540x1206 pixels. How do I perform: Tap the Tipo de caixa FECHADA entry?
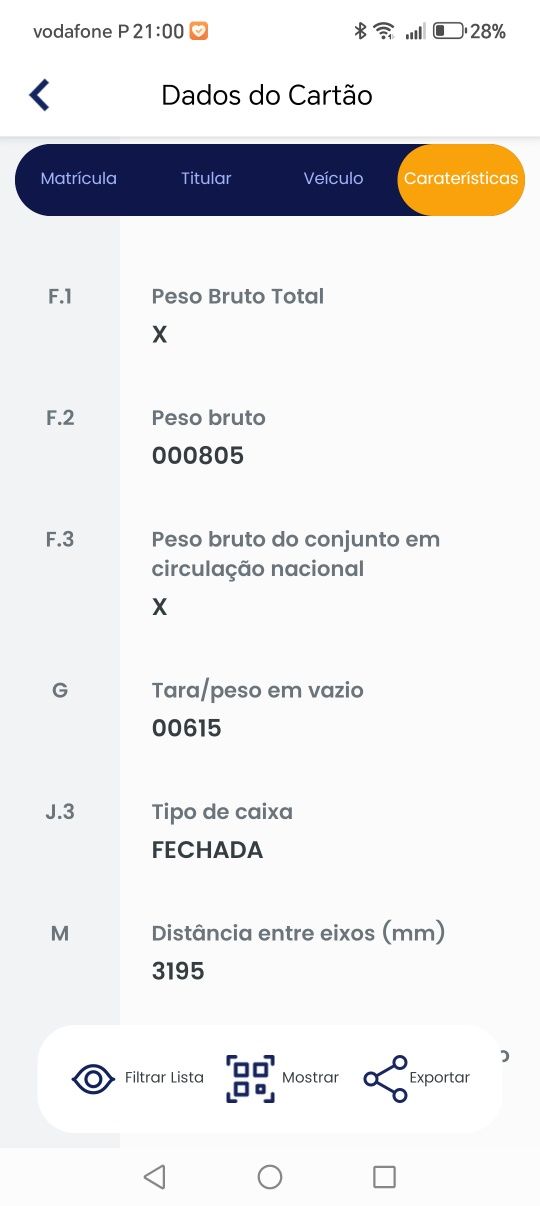[x=208, y=850]
